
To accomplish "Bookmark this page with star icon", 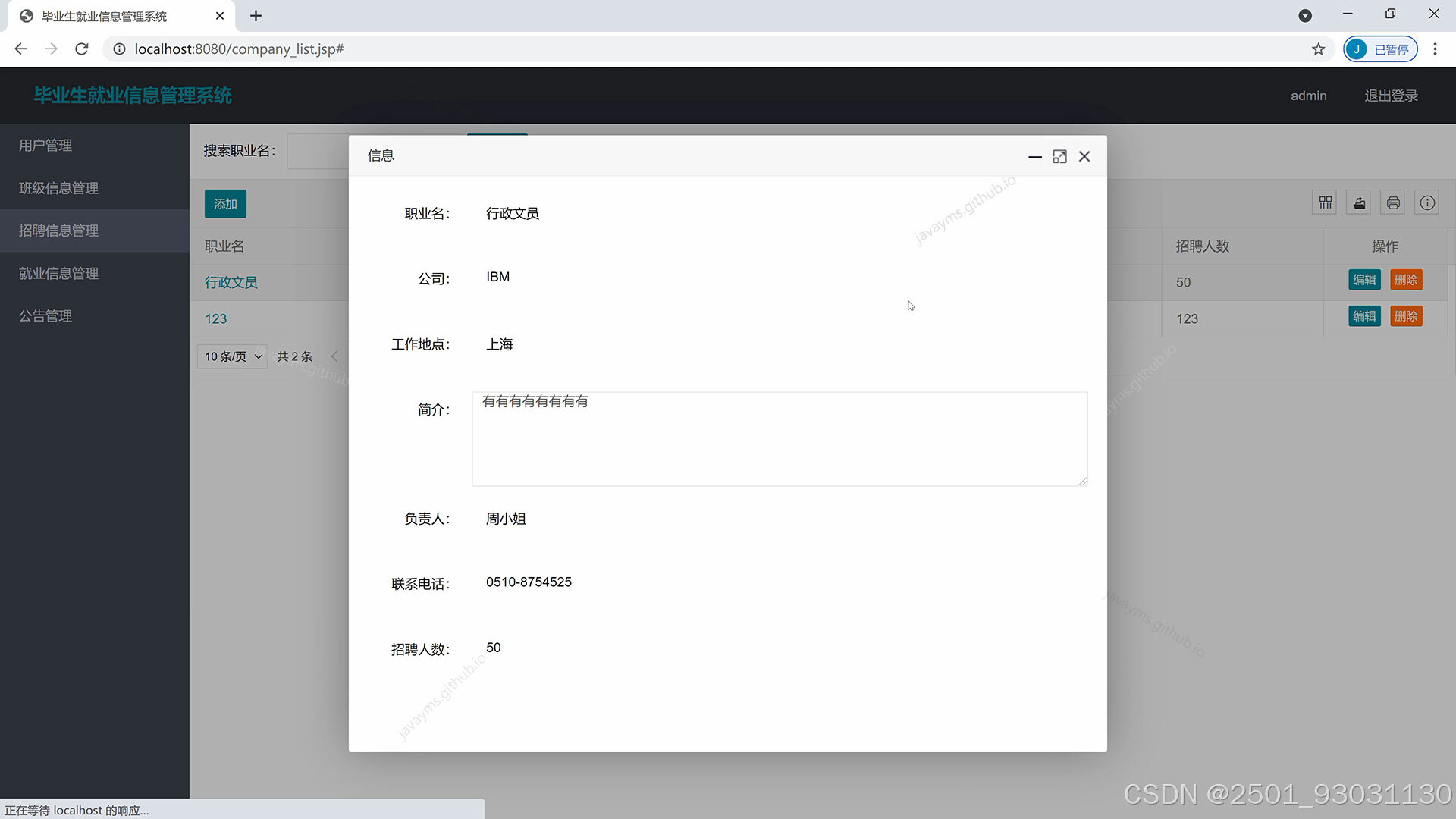I will tap(1319, 49).
